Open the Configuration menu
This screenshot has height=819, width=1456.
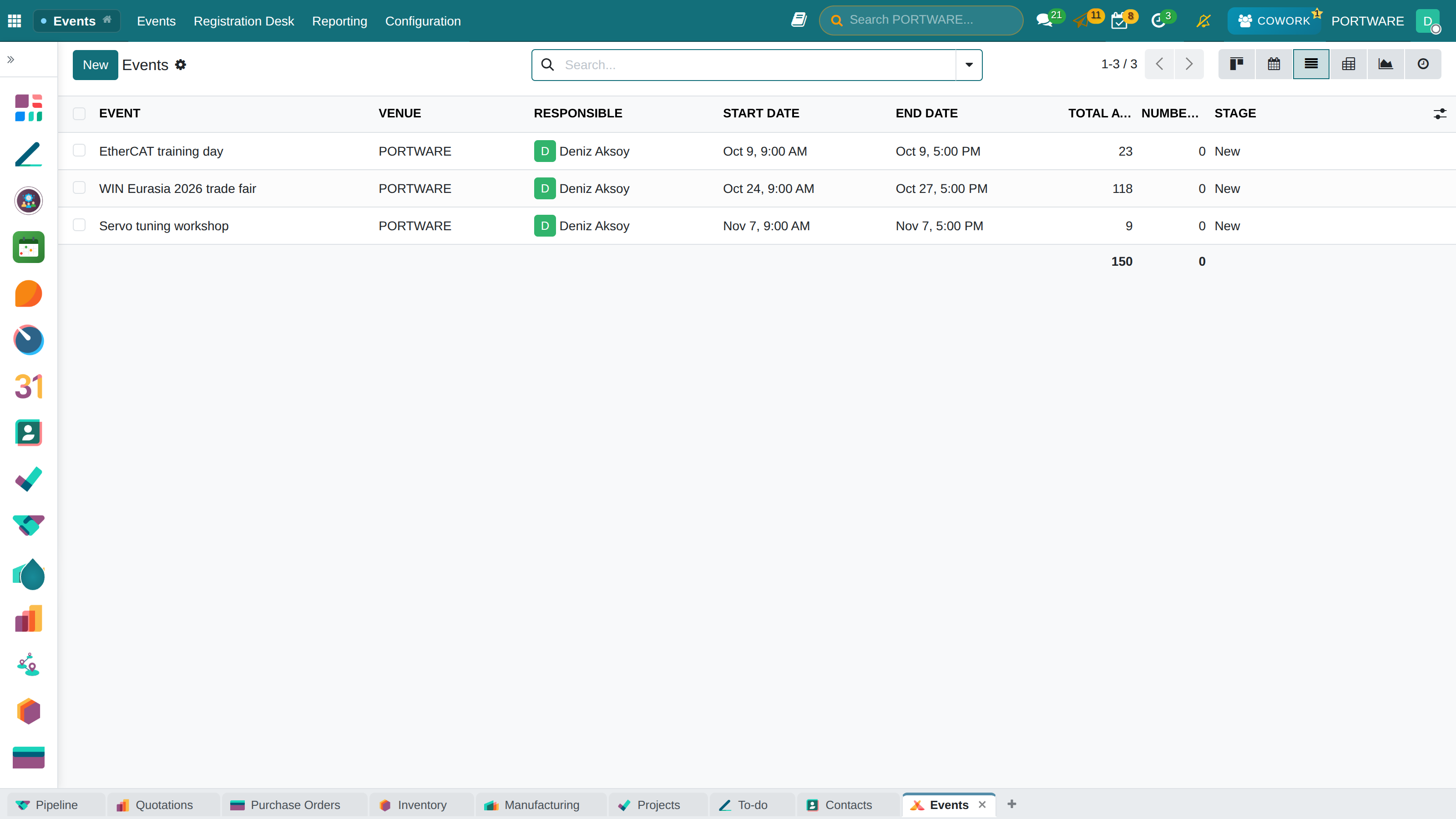[423, 21]
